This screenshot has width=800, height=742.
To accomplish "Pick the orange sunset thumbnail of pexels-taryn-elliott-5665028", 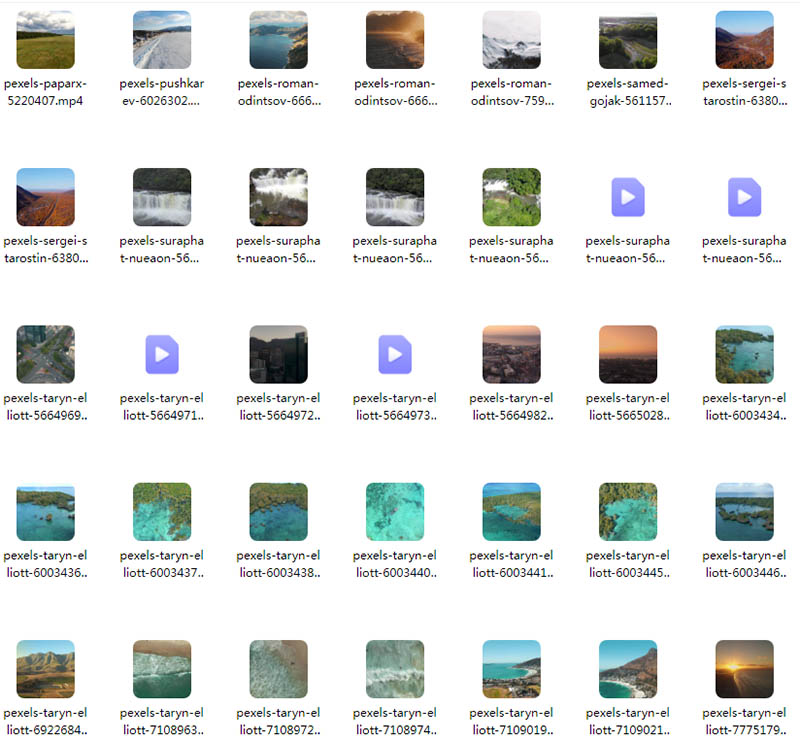I will pyautogui.click(x=628, y=354).
